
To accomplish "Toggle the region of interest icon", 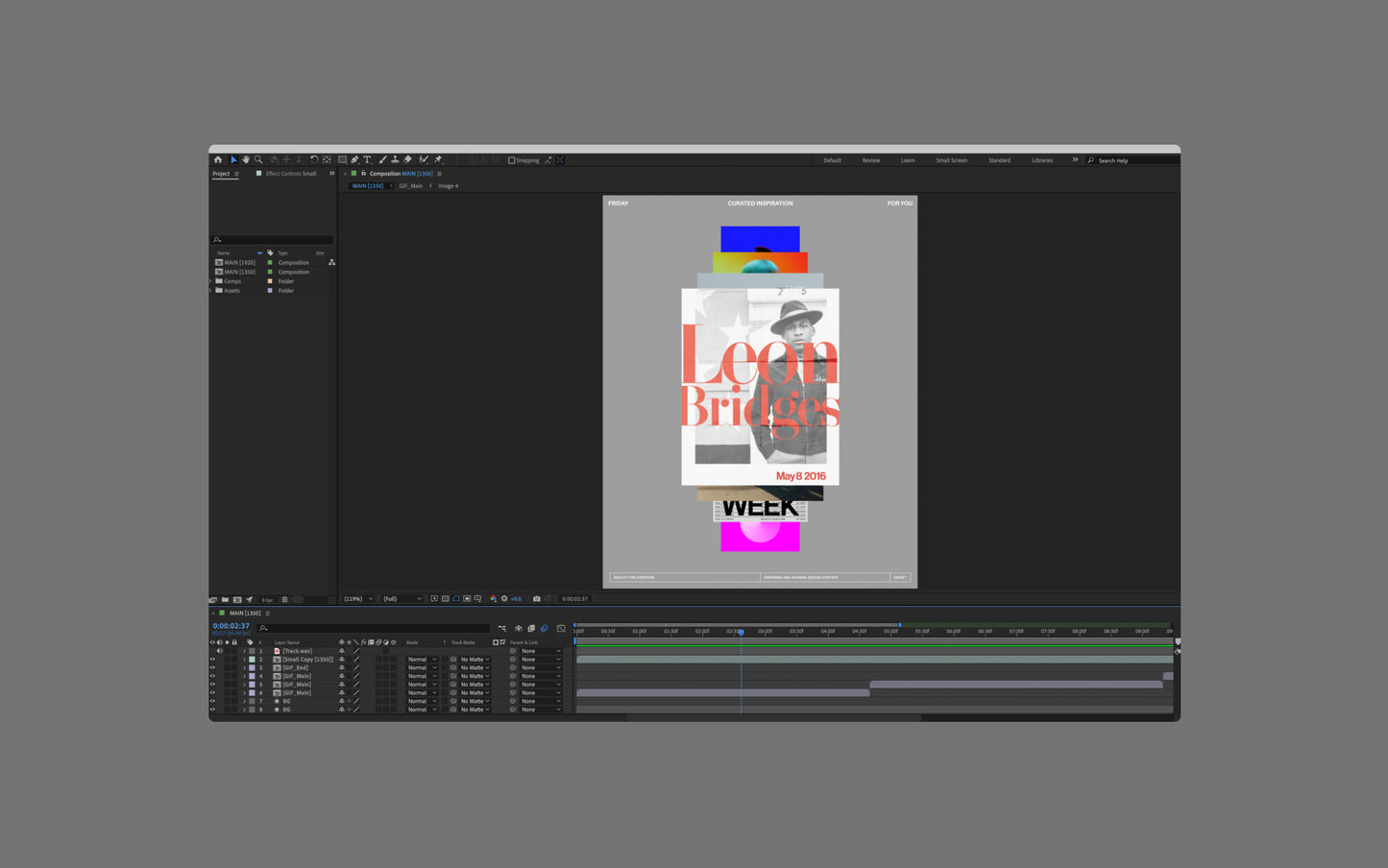I will pos(467,599).
